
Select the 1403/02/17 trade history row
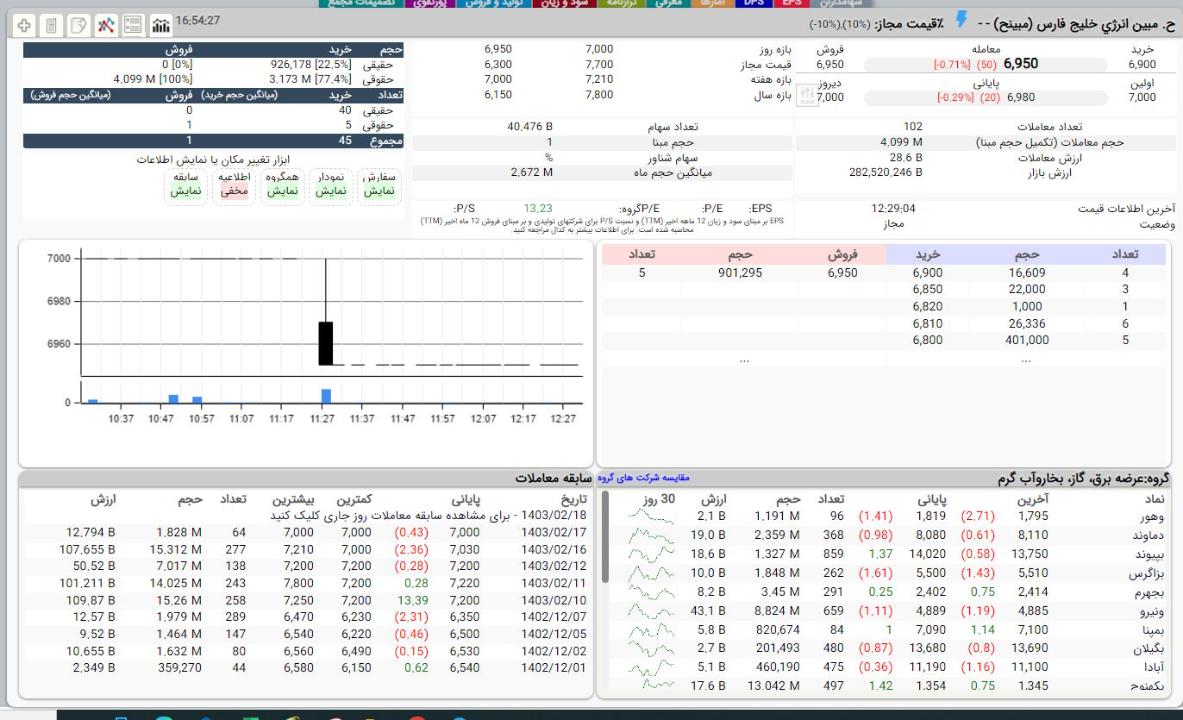[x=548, y=535]
